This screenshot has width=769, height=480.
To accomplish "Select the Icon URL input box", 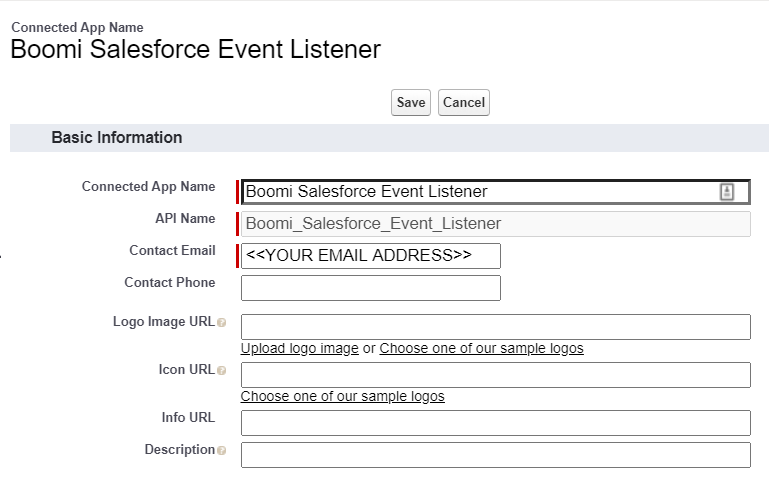I will [495, 375].
